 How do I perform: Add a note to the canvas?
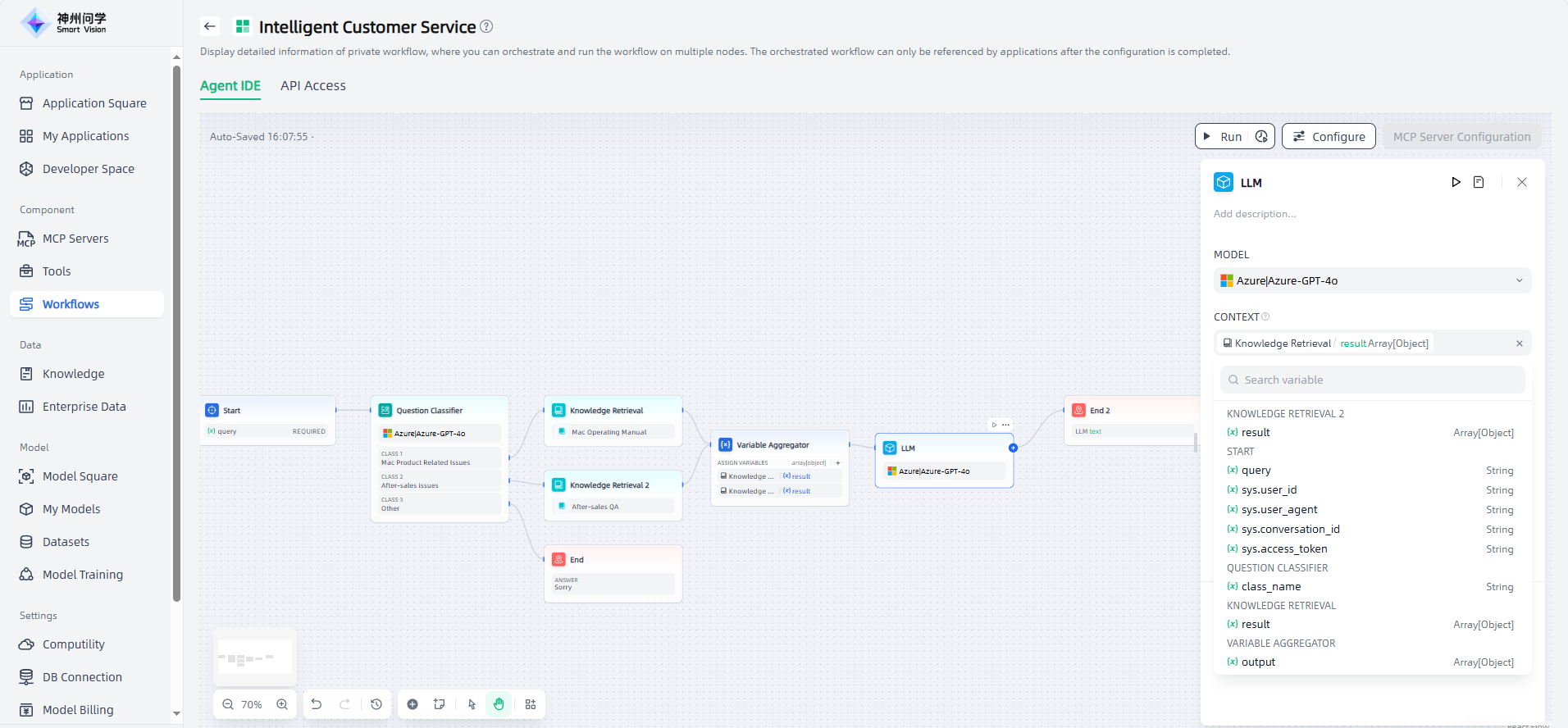(440, 704)
